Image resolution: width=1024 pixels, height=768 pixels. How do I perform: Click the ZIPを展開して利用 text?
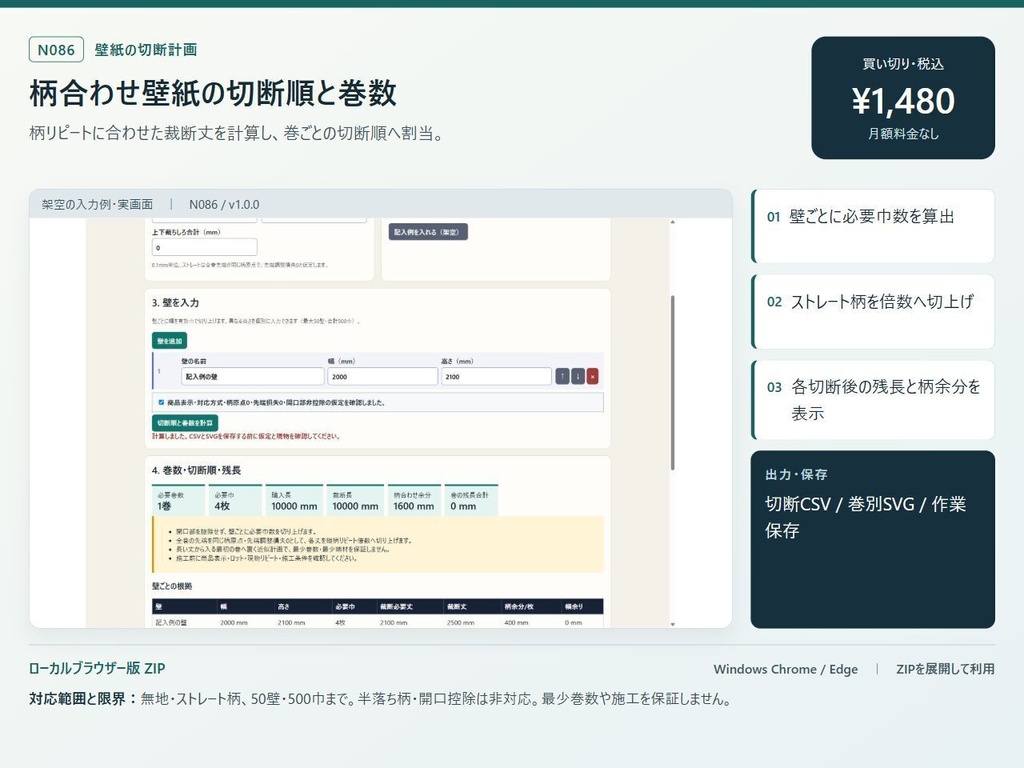pos(945,669)
